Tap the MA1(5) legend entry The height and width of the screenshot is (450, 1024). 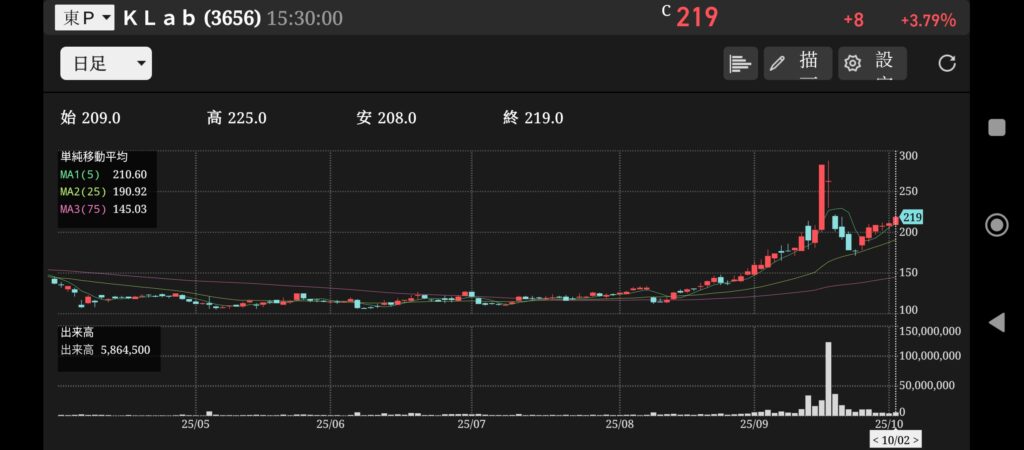104,174
